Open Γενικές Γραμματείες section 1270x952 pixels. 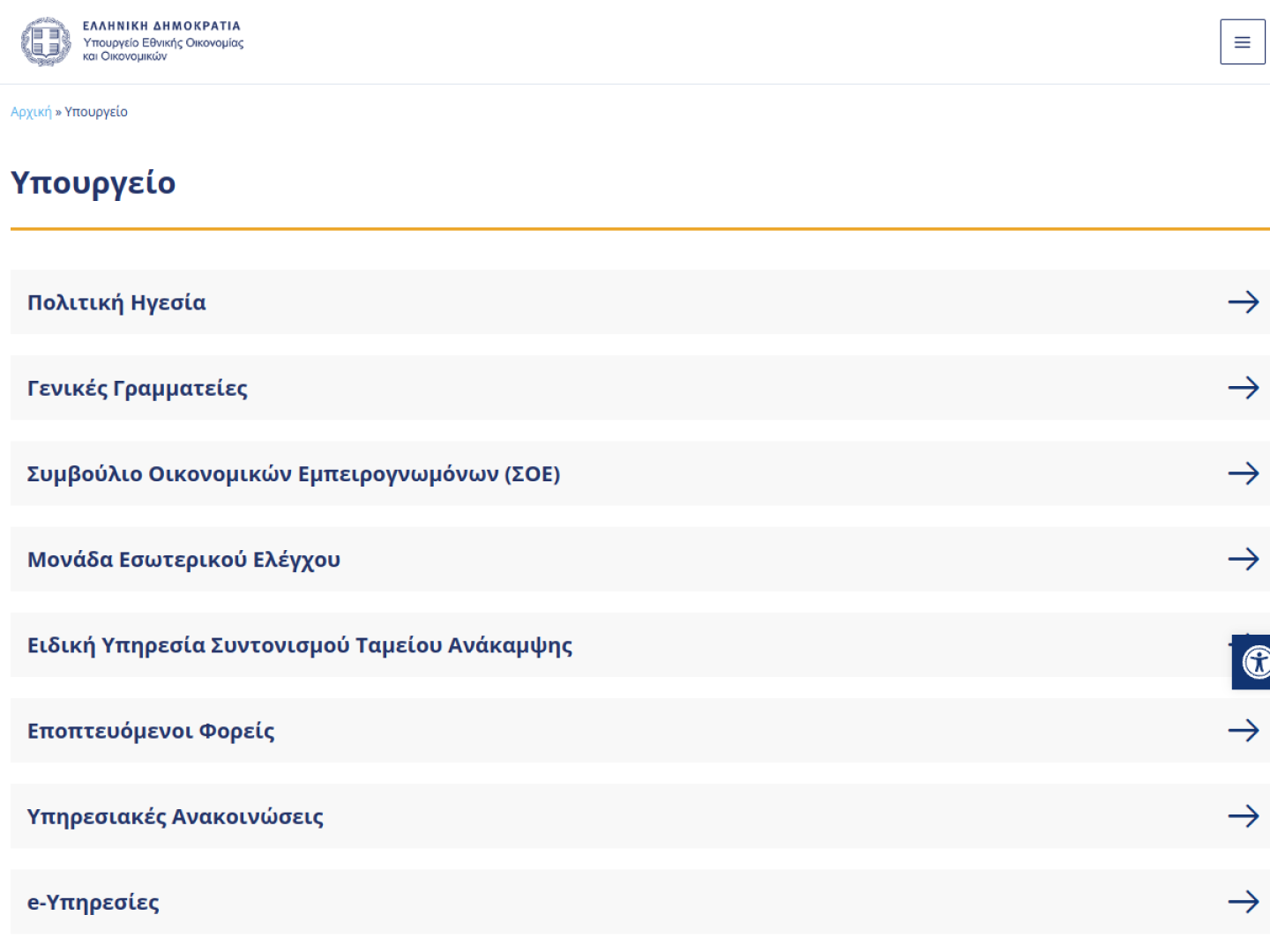(x=640, y=388)
